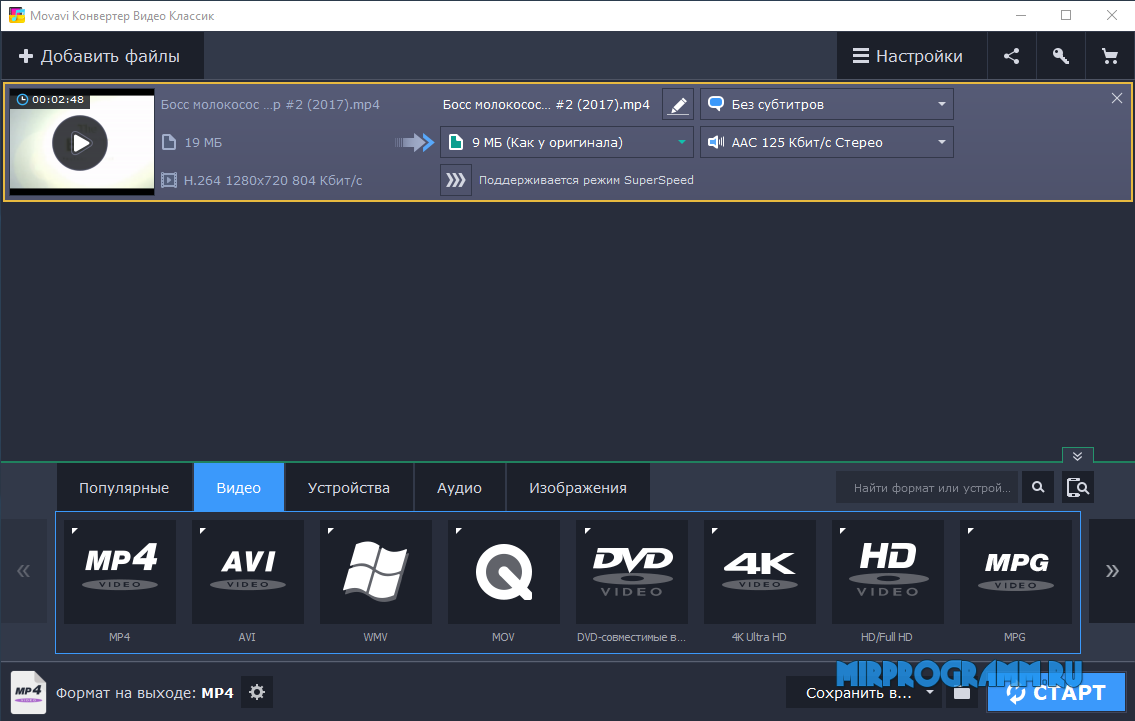
Task: Open the AAC audio track dropdown
Action: 826,143
